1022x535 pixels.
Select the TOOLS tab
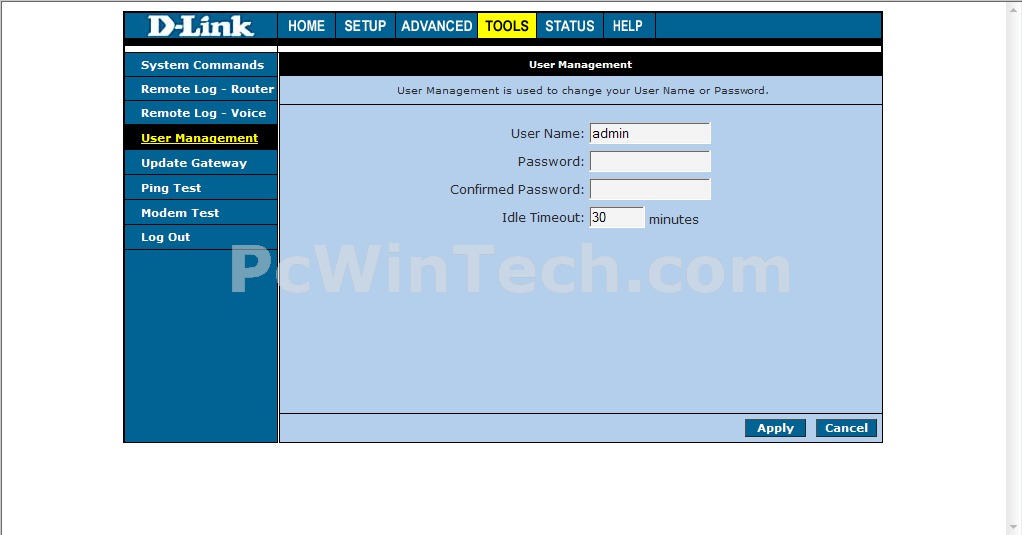tap(507, 26)
